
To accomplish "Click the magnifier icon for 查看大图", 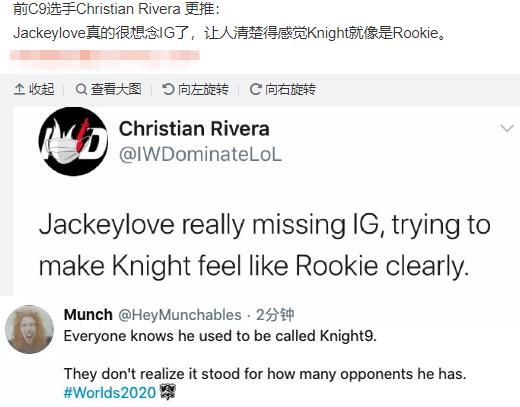I will point(81,89).
